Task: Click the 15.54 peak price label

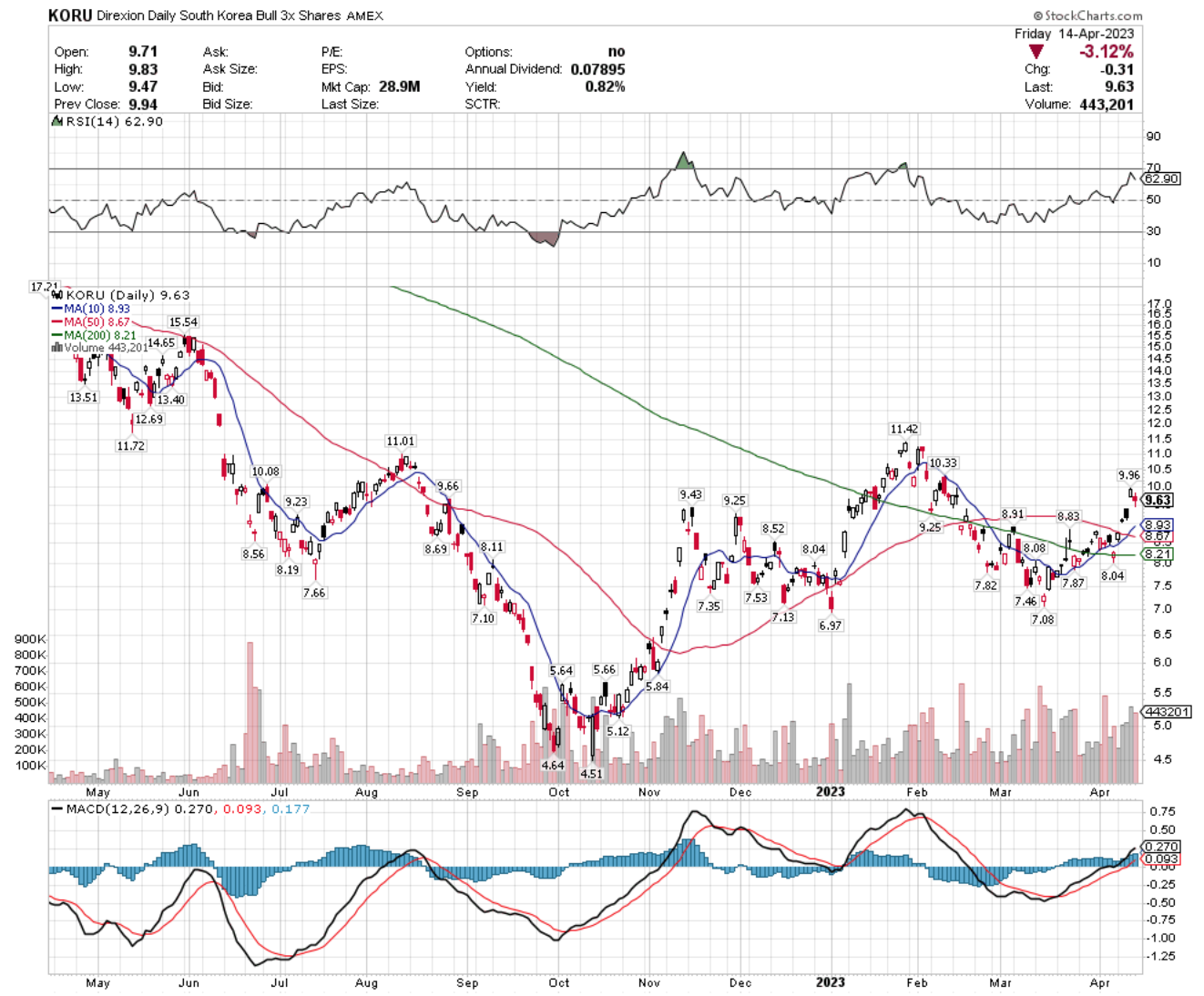Action: (x=183, y=322)
